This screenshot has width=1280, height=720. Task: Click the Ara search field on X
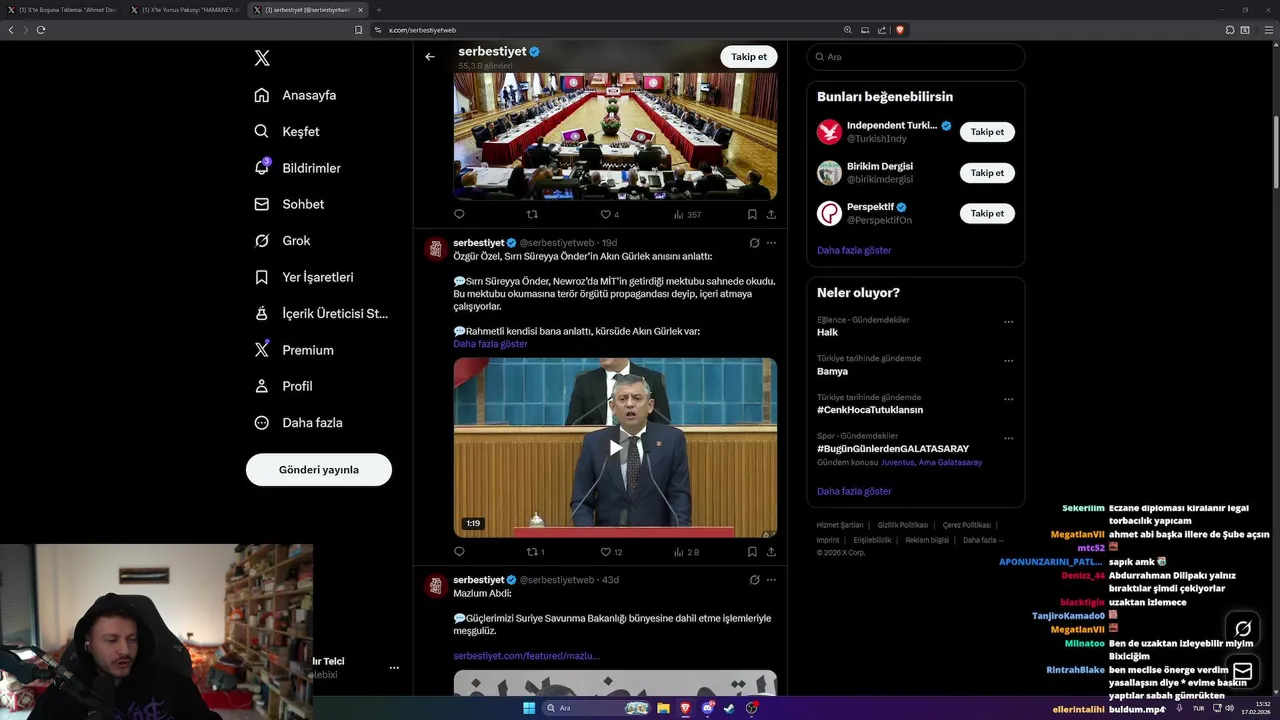(916, 57)
